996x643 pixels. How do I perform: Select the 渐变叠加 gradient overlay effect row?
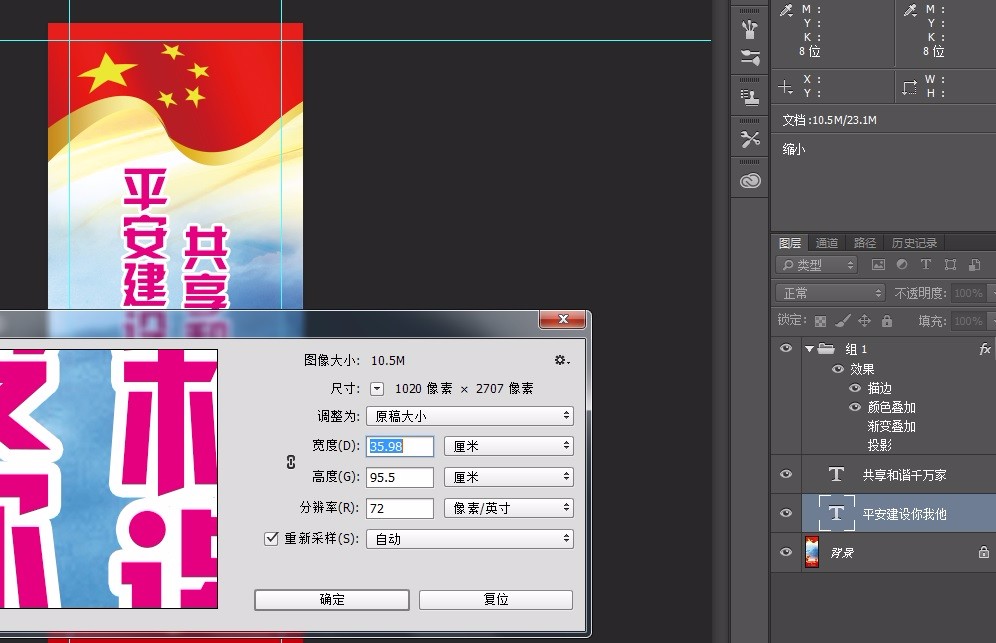892,426
